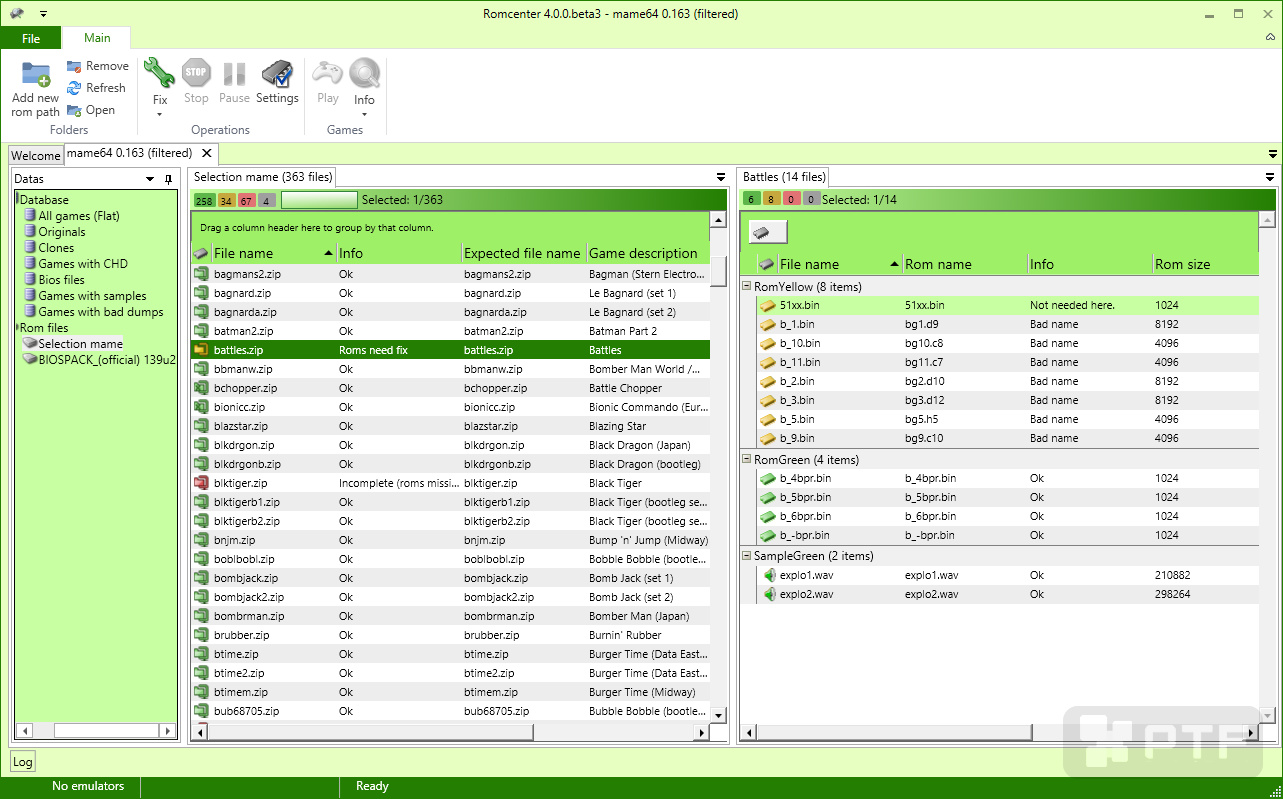Collapse the RomYellow (8 items) group

pos(746,287)
